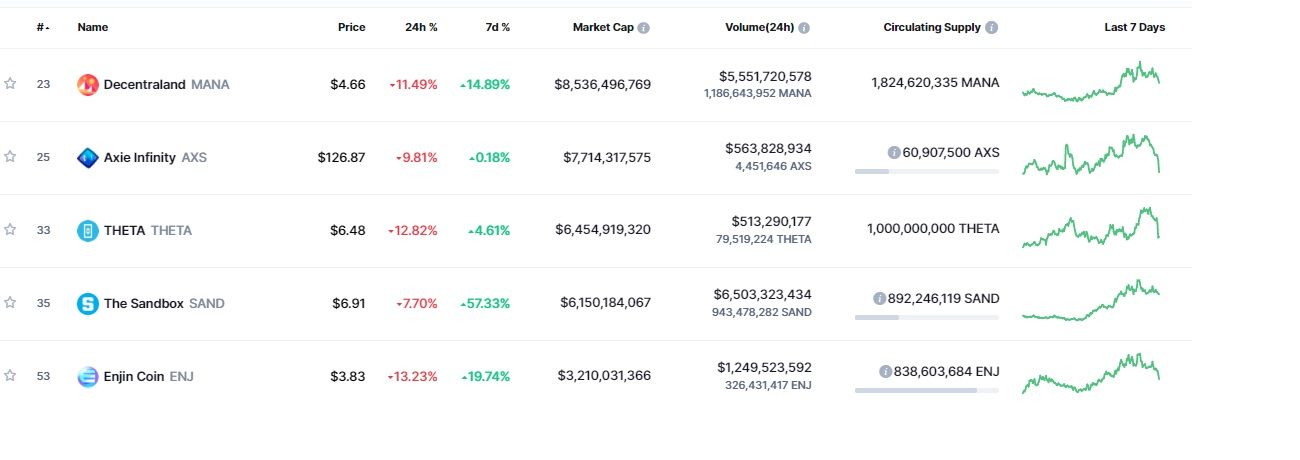Sort the table by rank number column
1300x460 pixels.
coord(43,28)
